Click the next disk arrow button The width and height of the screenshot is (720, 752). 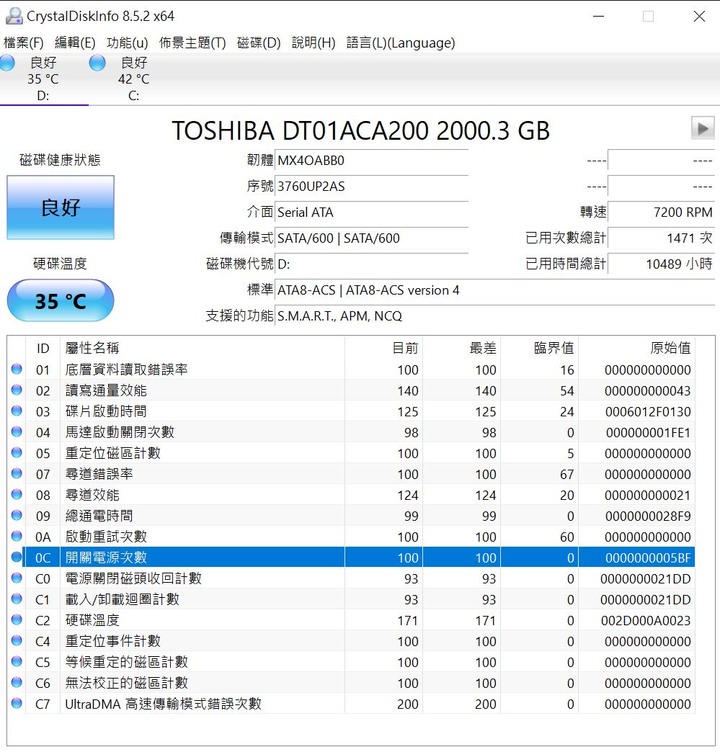[x=703, y=129]
